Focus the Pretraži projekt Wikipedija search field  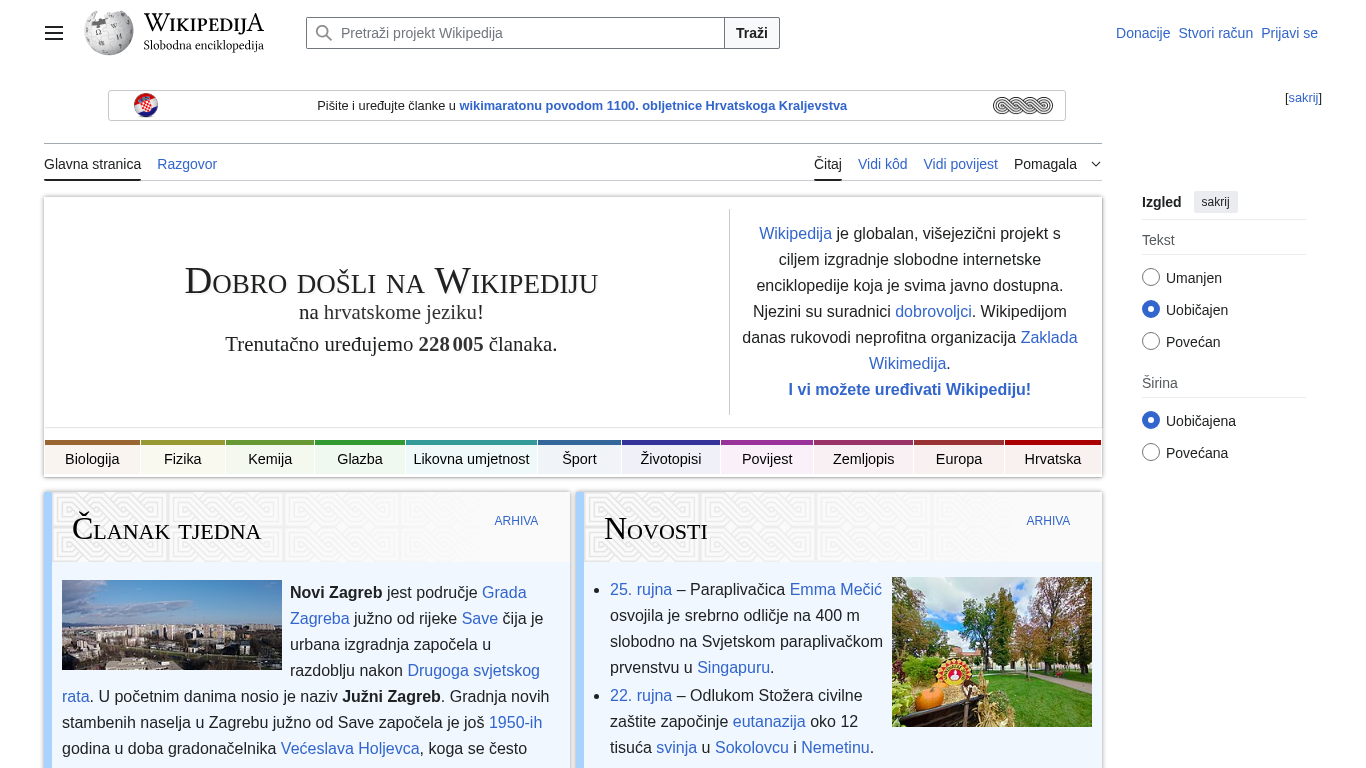pyautogui.click(x=530, y=33)
